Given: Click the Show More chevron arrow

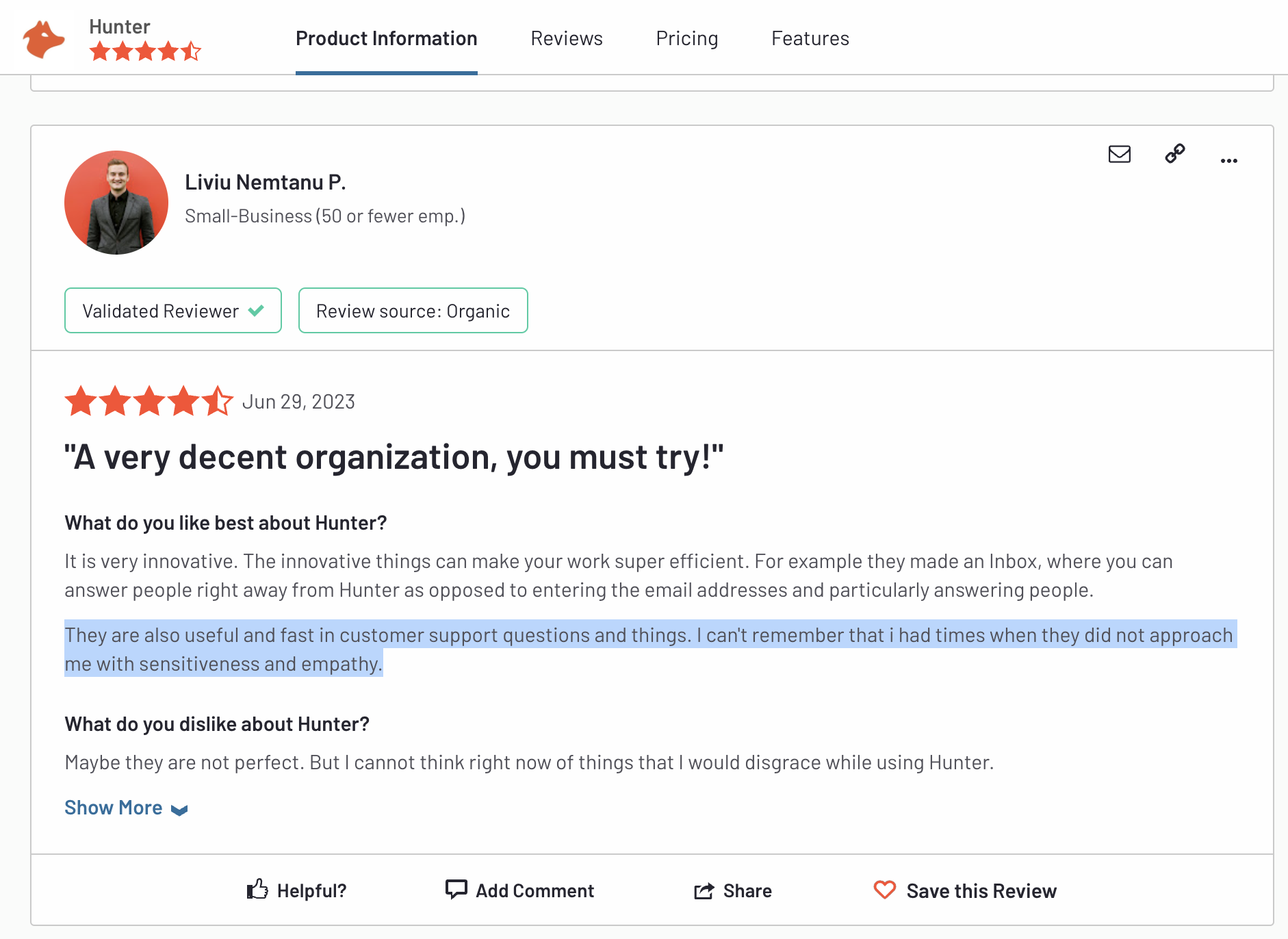Looking at the screenshot, I should click(x=179, y=810).
